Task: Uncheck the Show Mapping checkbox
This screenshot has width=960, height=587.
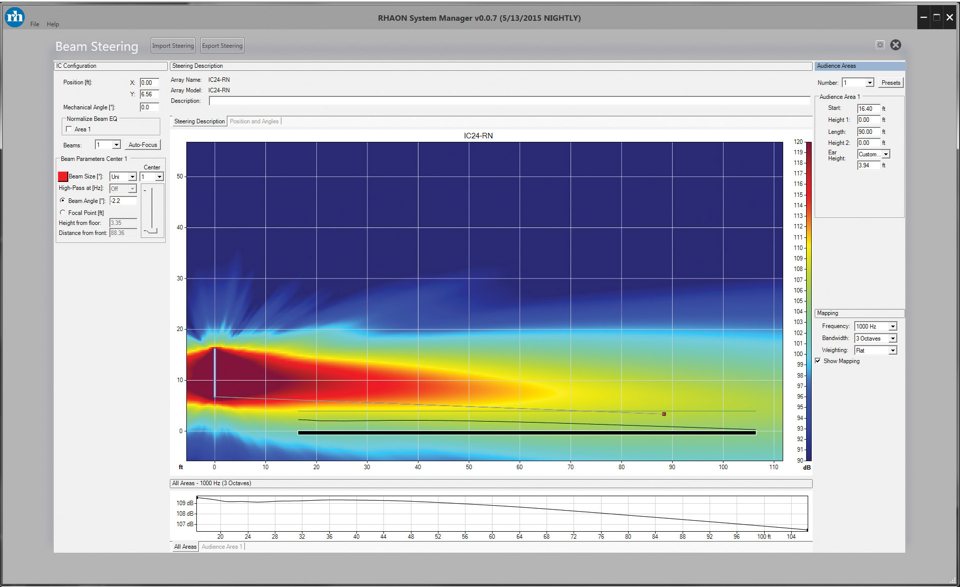Action: pyautogui.click(x=818, y=361)
